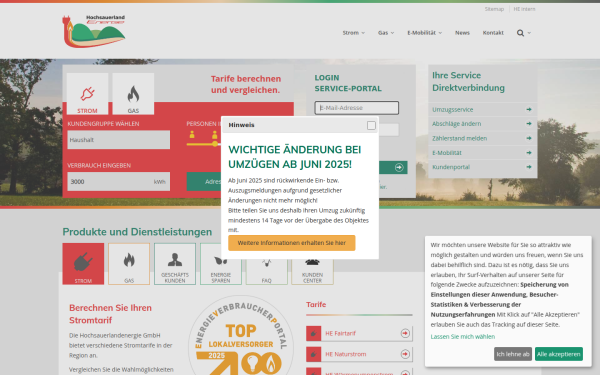Select first person icon on Personen slider

(x=192, y=135)
